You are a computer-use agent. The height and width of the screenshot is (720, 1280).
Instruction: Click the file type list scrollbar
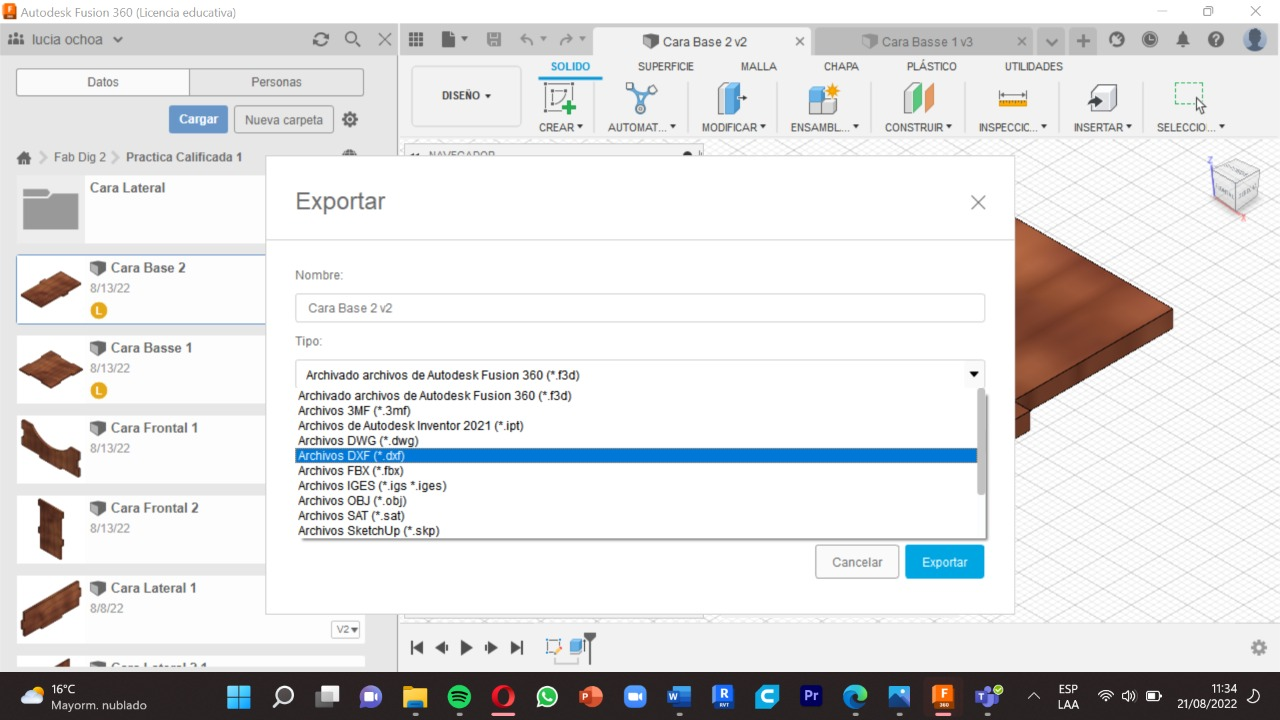[x=982, y=442]
